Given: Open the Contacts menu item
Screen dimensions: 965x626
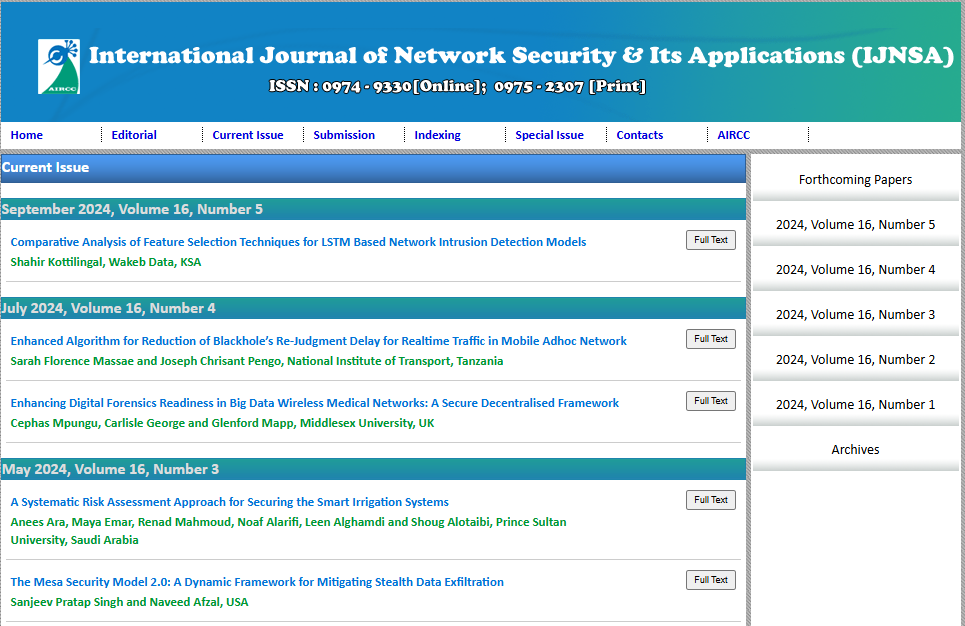Looking at the screenshot, I should (639, 135).
